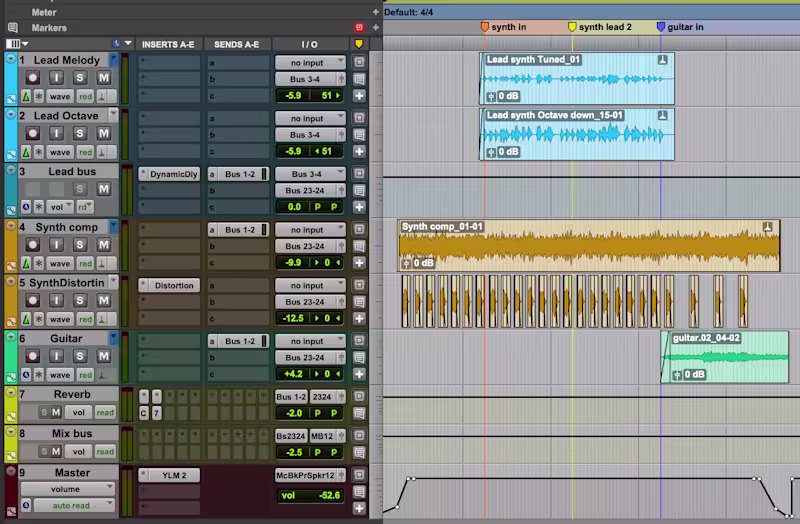Click the I / O column header
800x524 pixels.
(x=310, y=44)
